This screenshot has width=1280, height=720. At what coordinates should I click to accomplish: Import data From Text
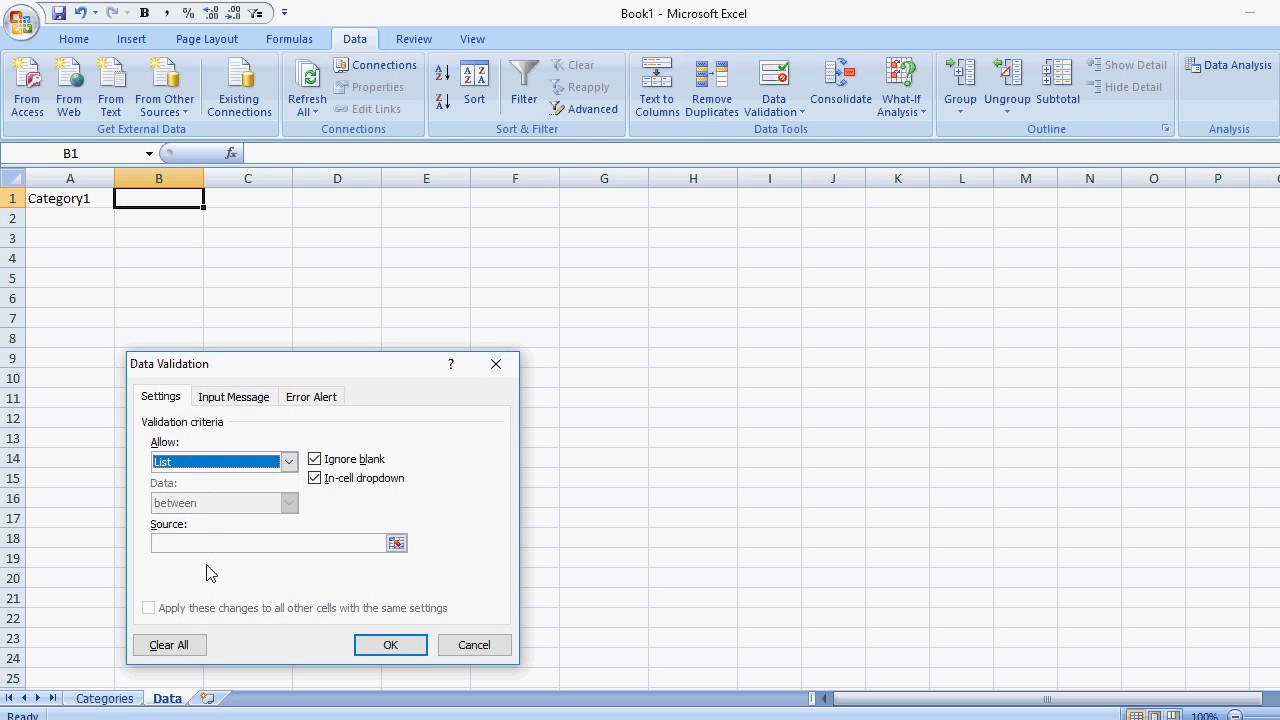point(111,88)
